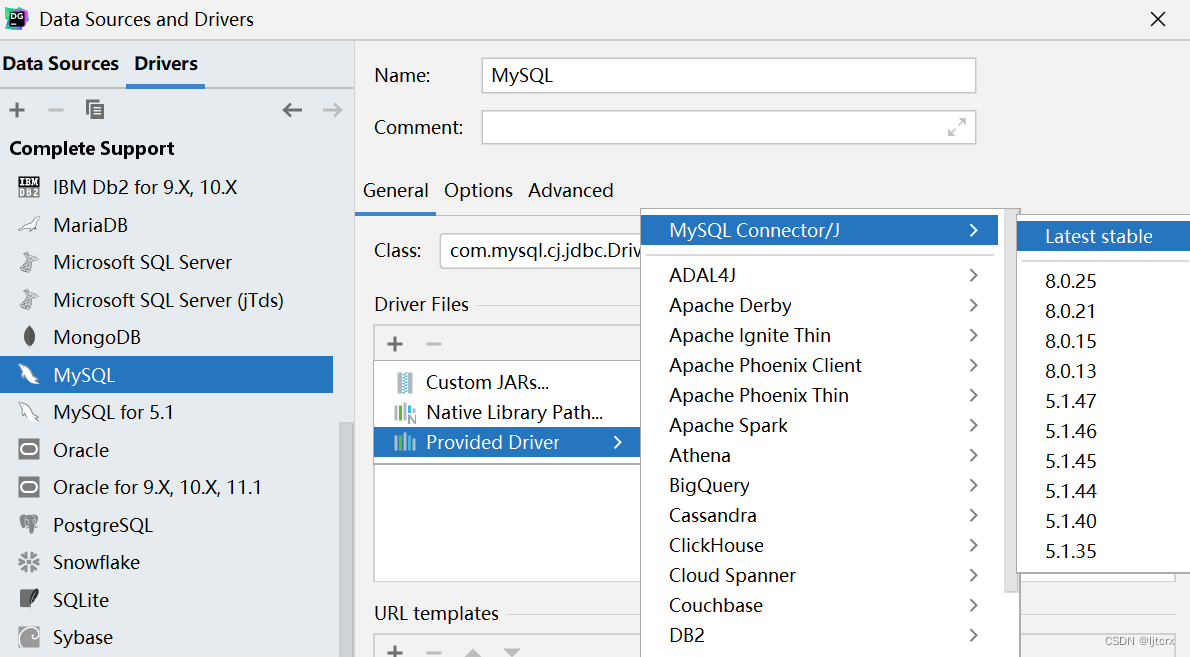This screenshot has width=1190, height=657.
Task: Open the Options tab
Action: click(478, 190)
